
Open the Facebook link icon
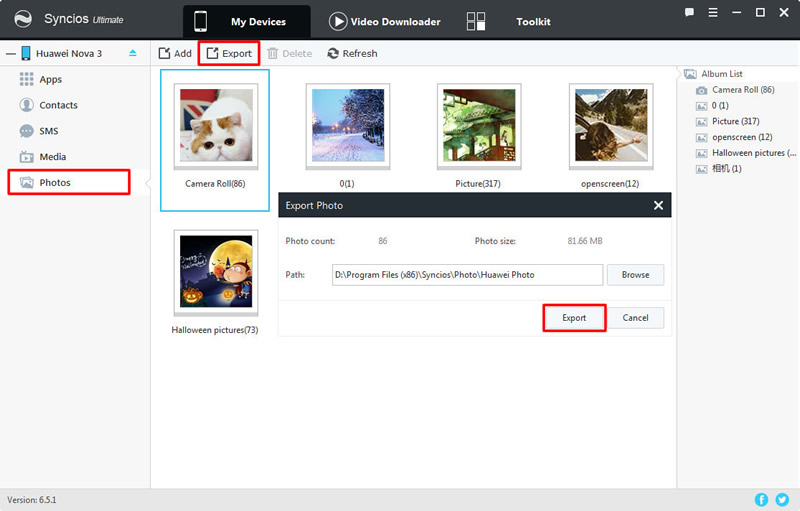[761, 499]
